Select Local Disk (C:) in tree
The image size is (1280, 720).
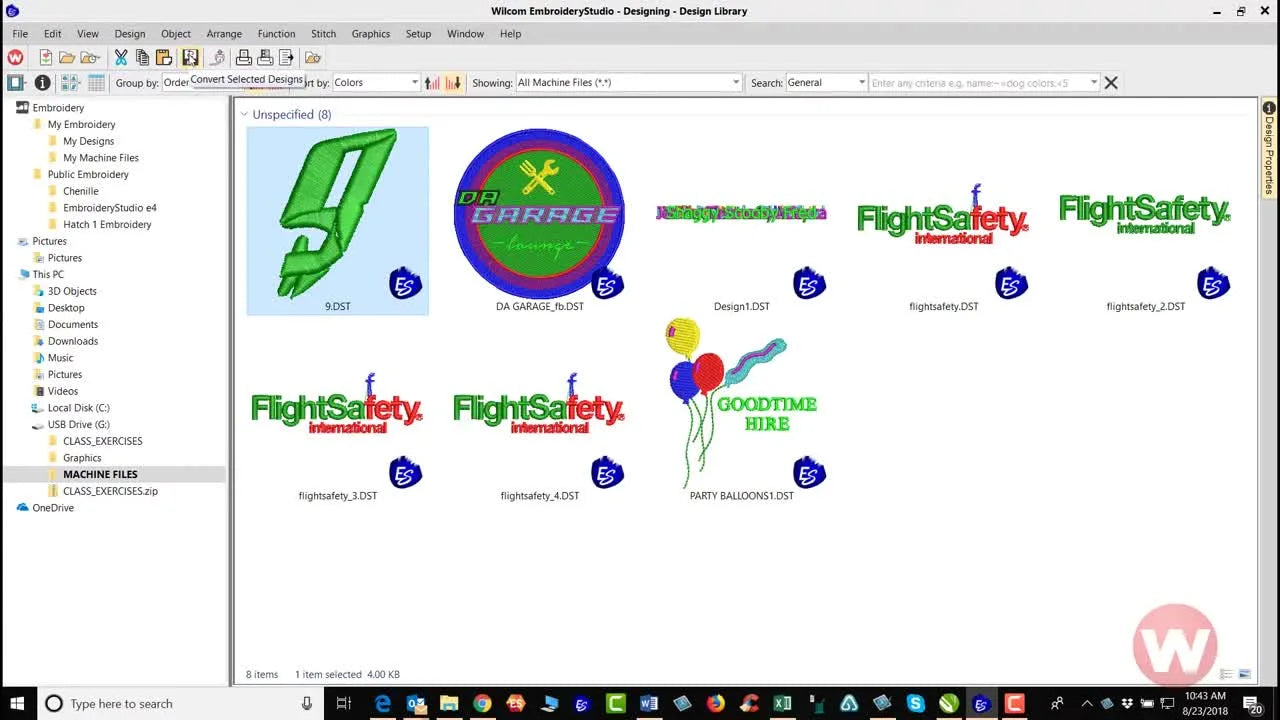pos(78,408)
